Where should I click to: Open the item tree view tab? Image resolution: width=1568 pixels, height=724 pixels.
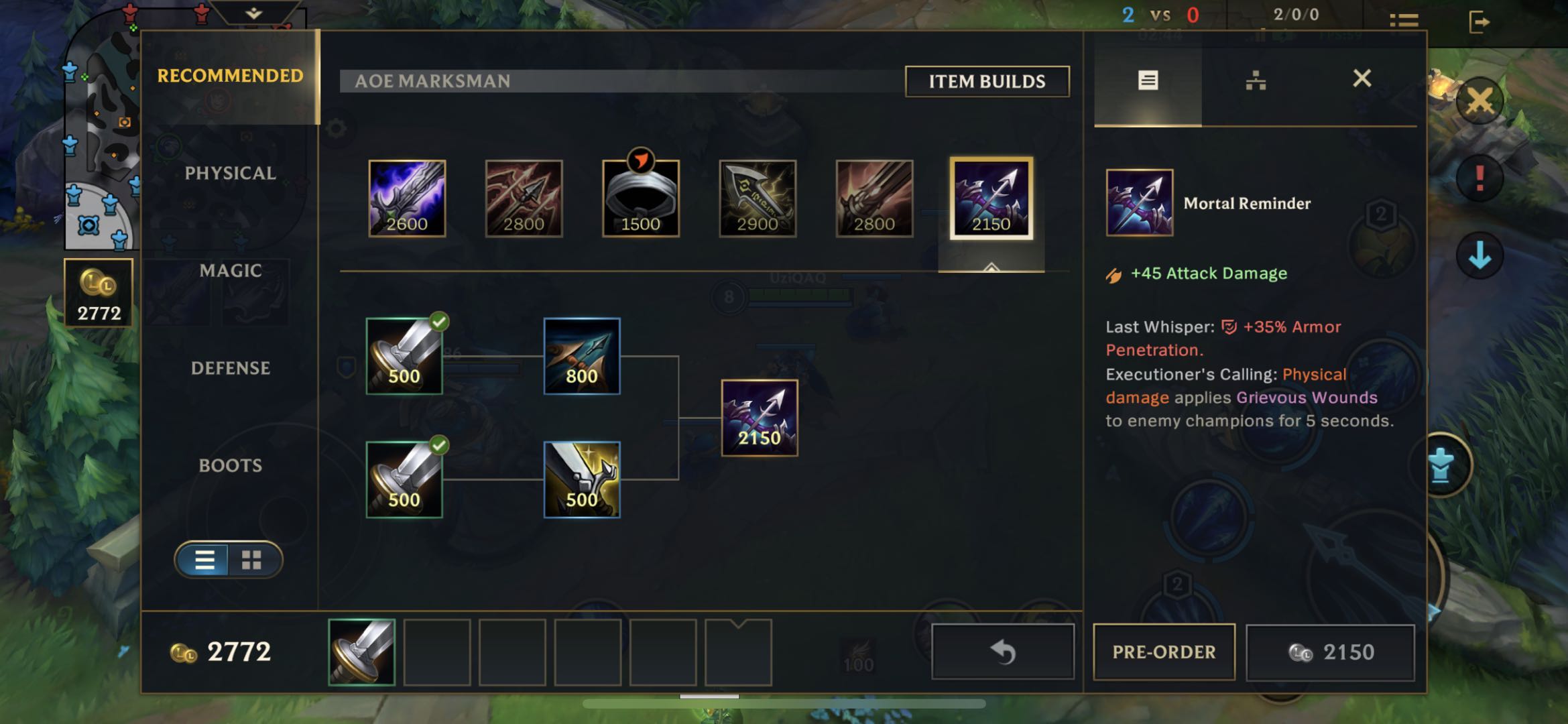click(1256, 80)
